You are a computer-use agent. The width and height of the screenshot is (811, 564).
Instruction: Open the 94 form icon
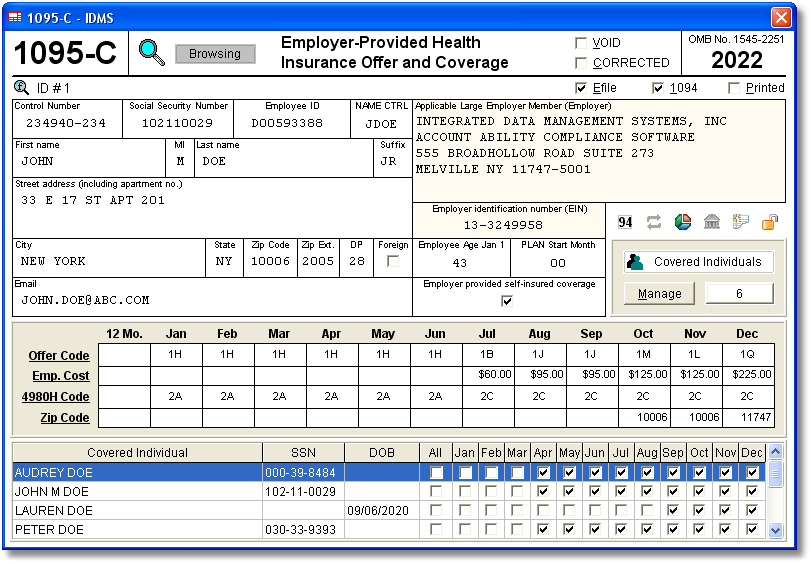click(x=625, y=222)
